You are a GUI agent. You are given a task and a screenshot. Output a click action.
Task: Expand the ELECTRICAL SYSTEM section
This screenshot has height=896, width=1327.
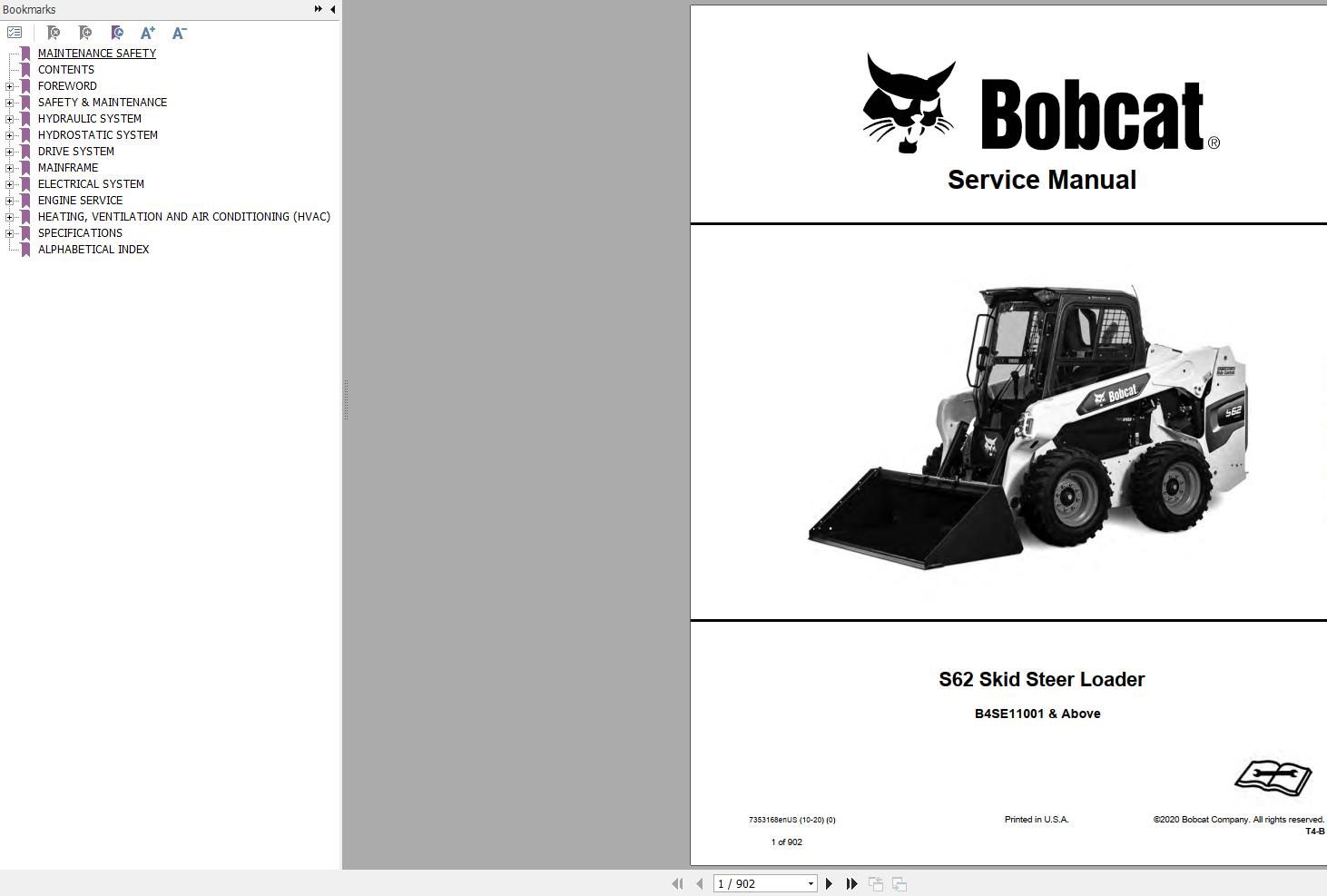click(9, 183)
